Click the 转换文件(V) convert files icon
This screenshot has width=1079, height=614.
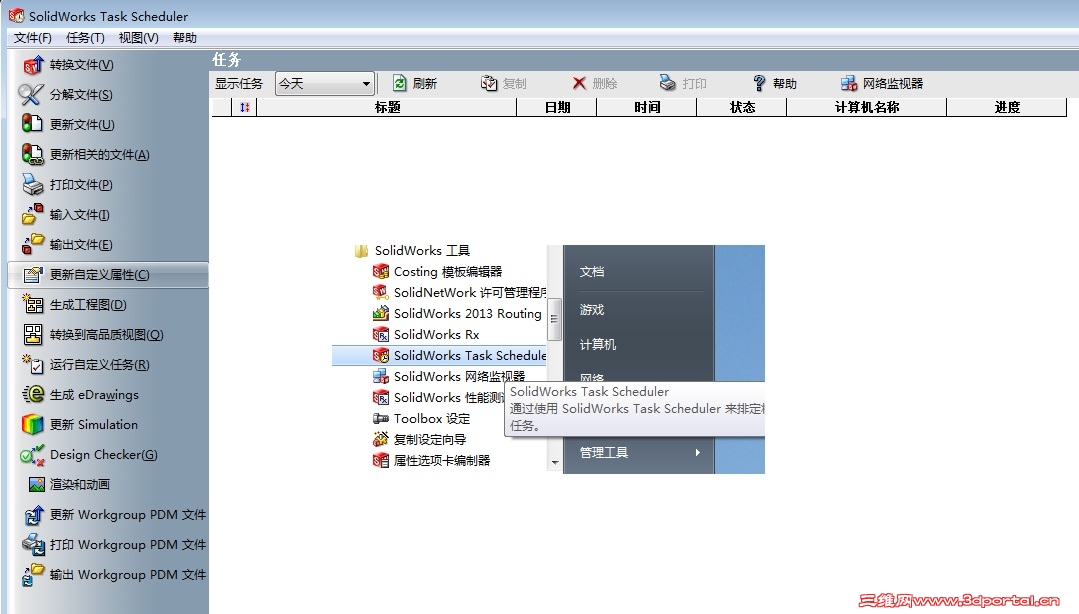[33, 65]
